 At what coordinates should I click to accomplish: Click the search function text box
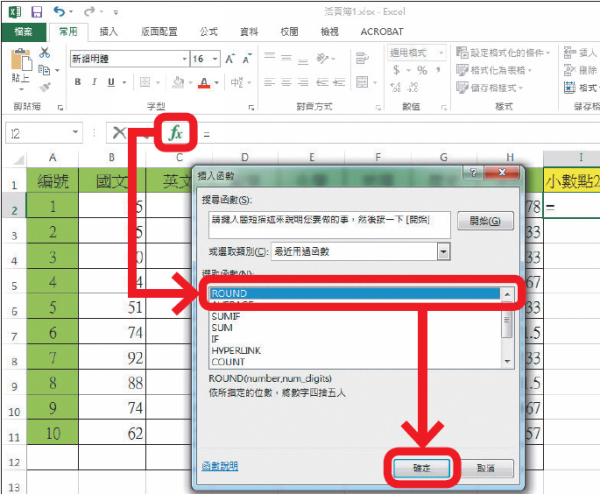click(329, 225)
